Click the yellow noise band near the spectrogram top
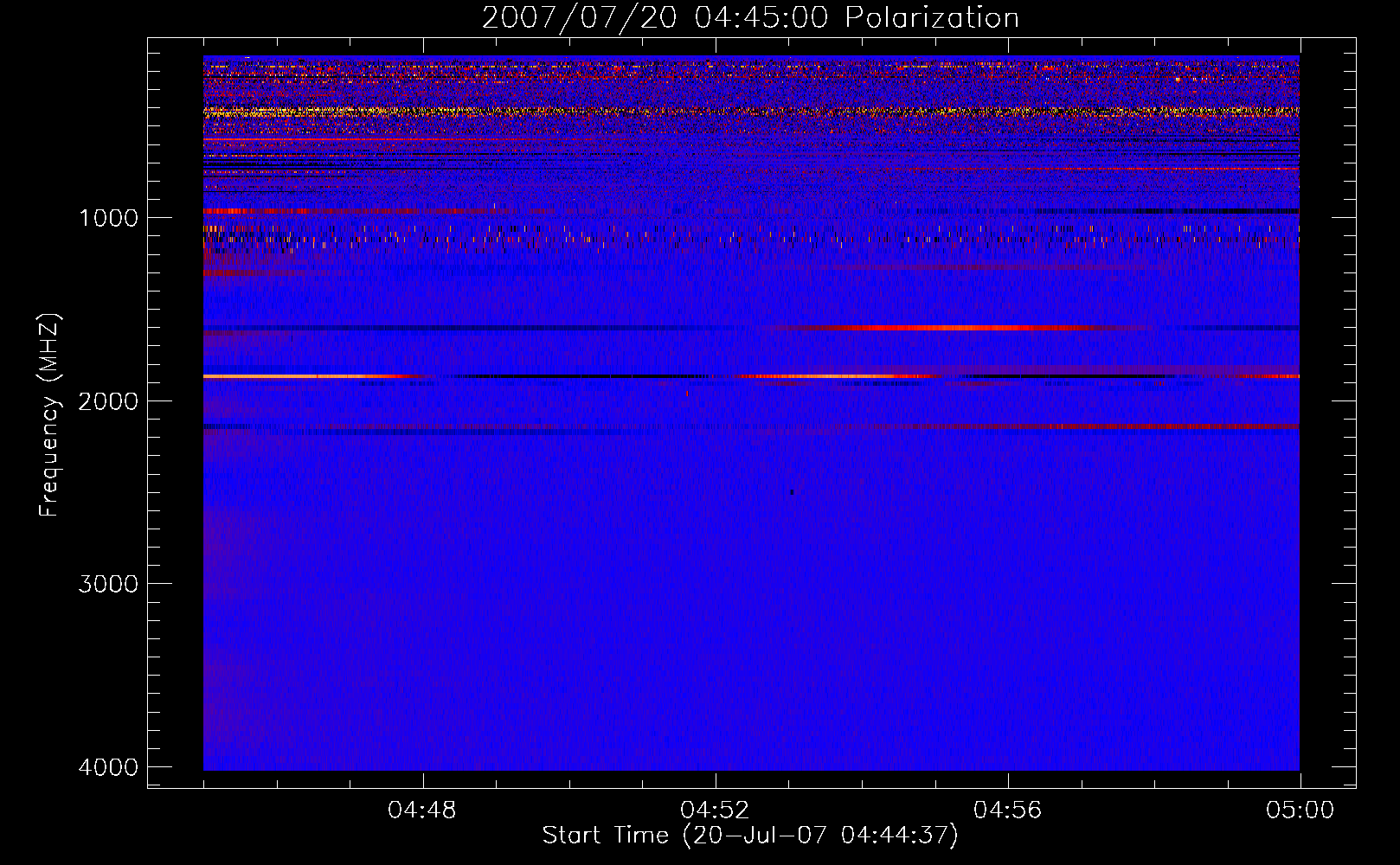The image size is (1400, 865). 751,112
